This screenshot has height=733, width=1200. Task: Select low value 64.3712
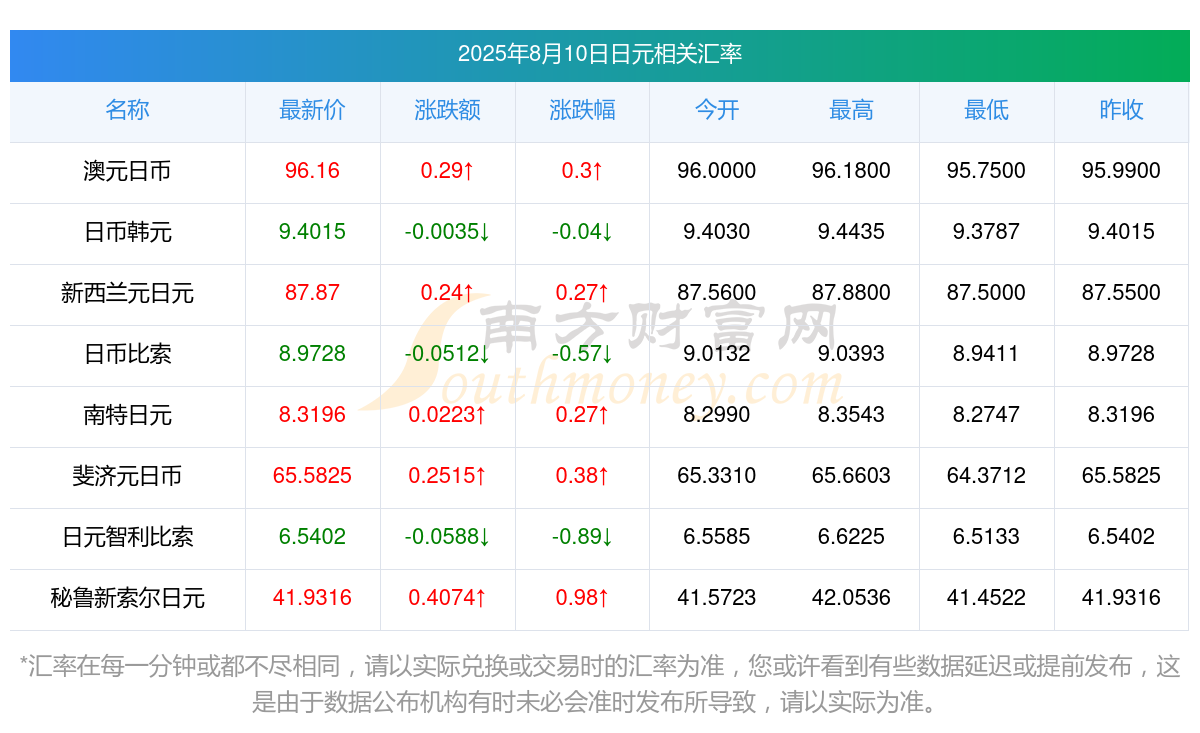(986, 476)
